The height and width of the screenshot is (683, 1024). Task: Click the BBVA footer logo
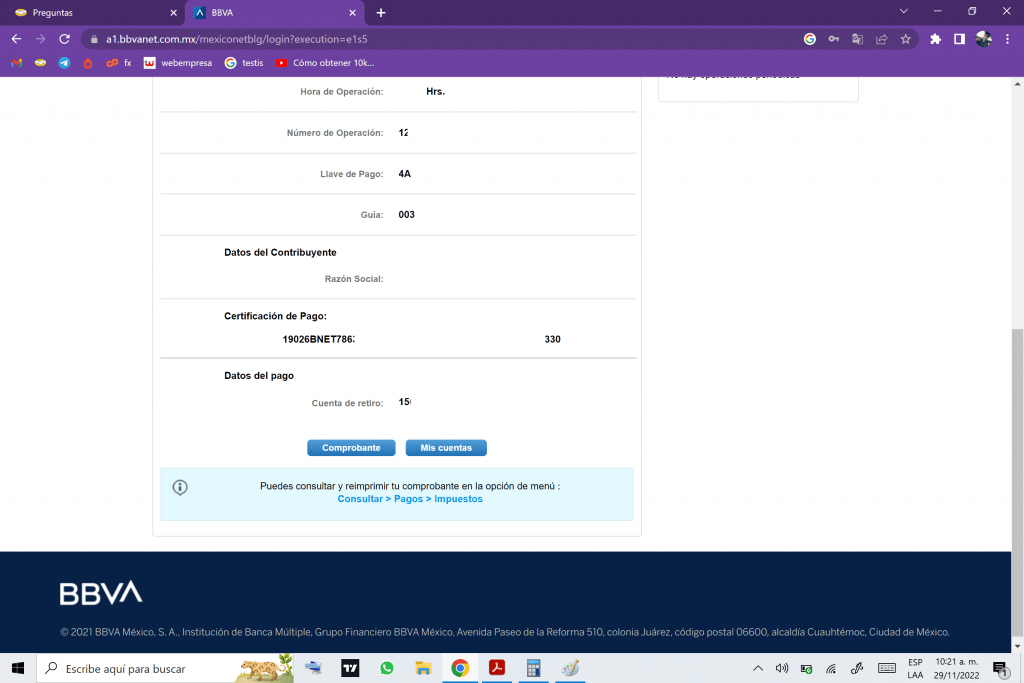(101, 593)
